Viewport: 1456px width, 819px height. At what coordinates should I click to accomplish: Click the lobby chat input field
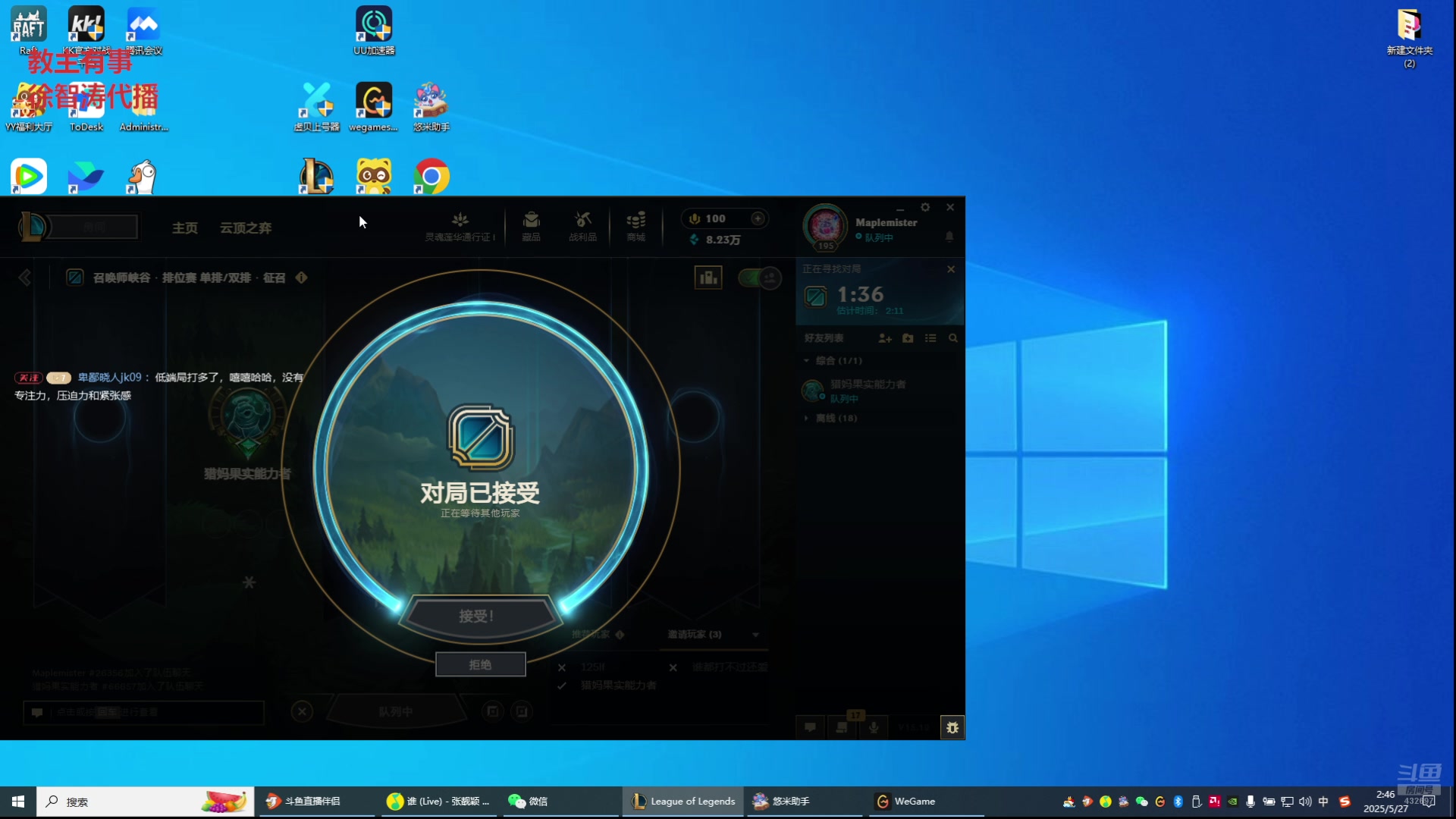[x=144, y=712]
